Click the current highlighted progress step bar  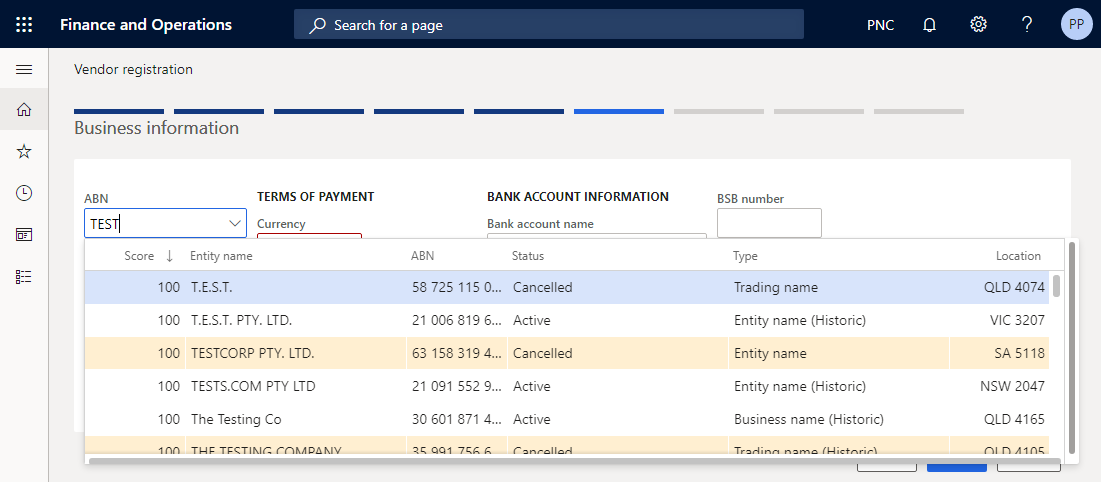click(619, 111)
